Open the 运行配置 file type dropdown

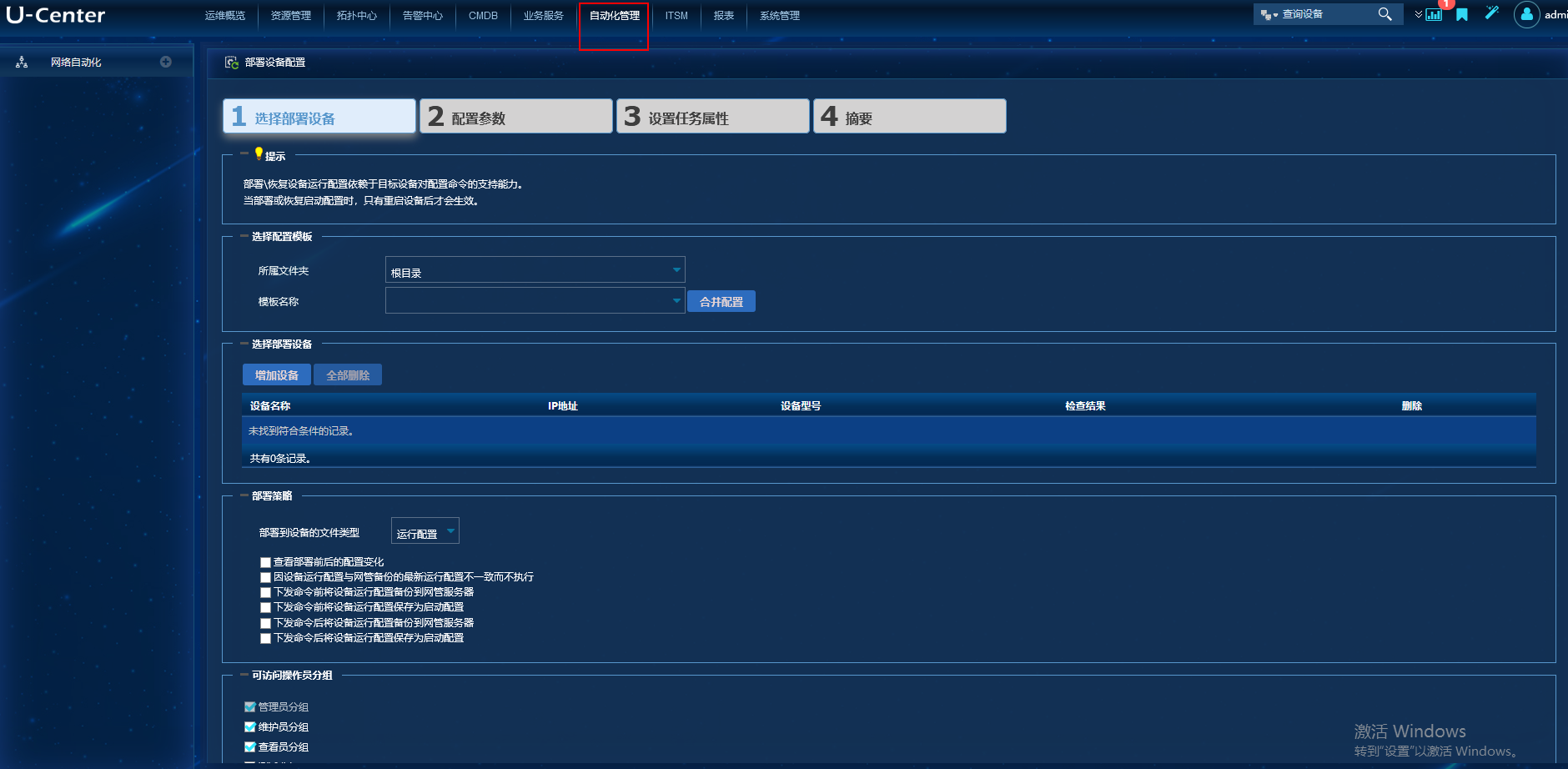pos(425,530)
